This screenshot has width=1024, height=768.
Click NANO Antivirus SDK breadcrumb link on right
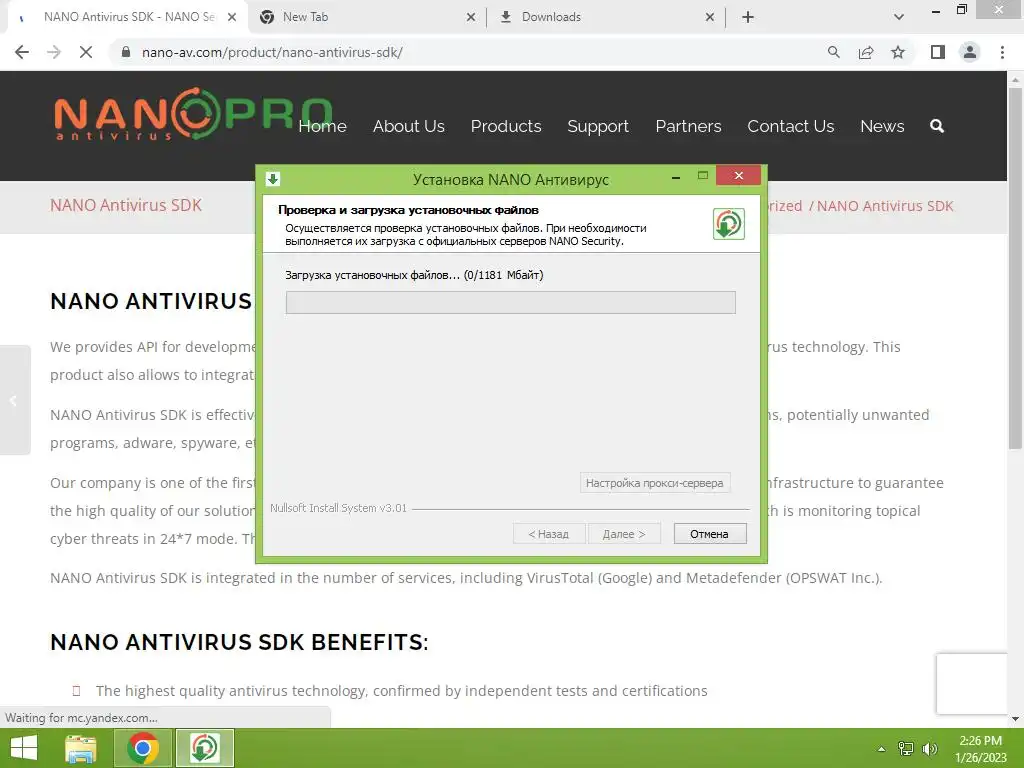click(x=885, y=206)
